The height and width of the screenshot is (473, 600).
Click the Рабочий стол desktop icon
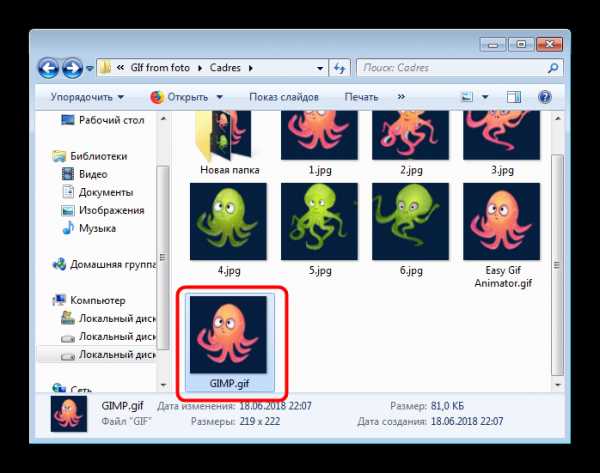[68, 120]
